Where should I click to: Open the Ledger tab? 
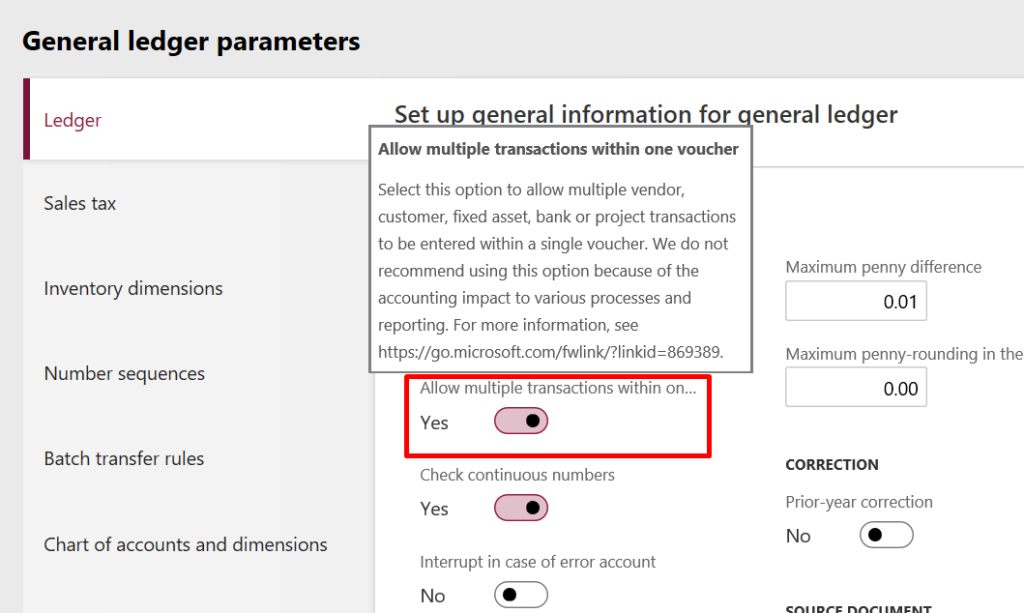point(73,120)
